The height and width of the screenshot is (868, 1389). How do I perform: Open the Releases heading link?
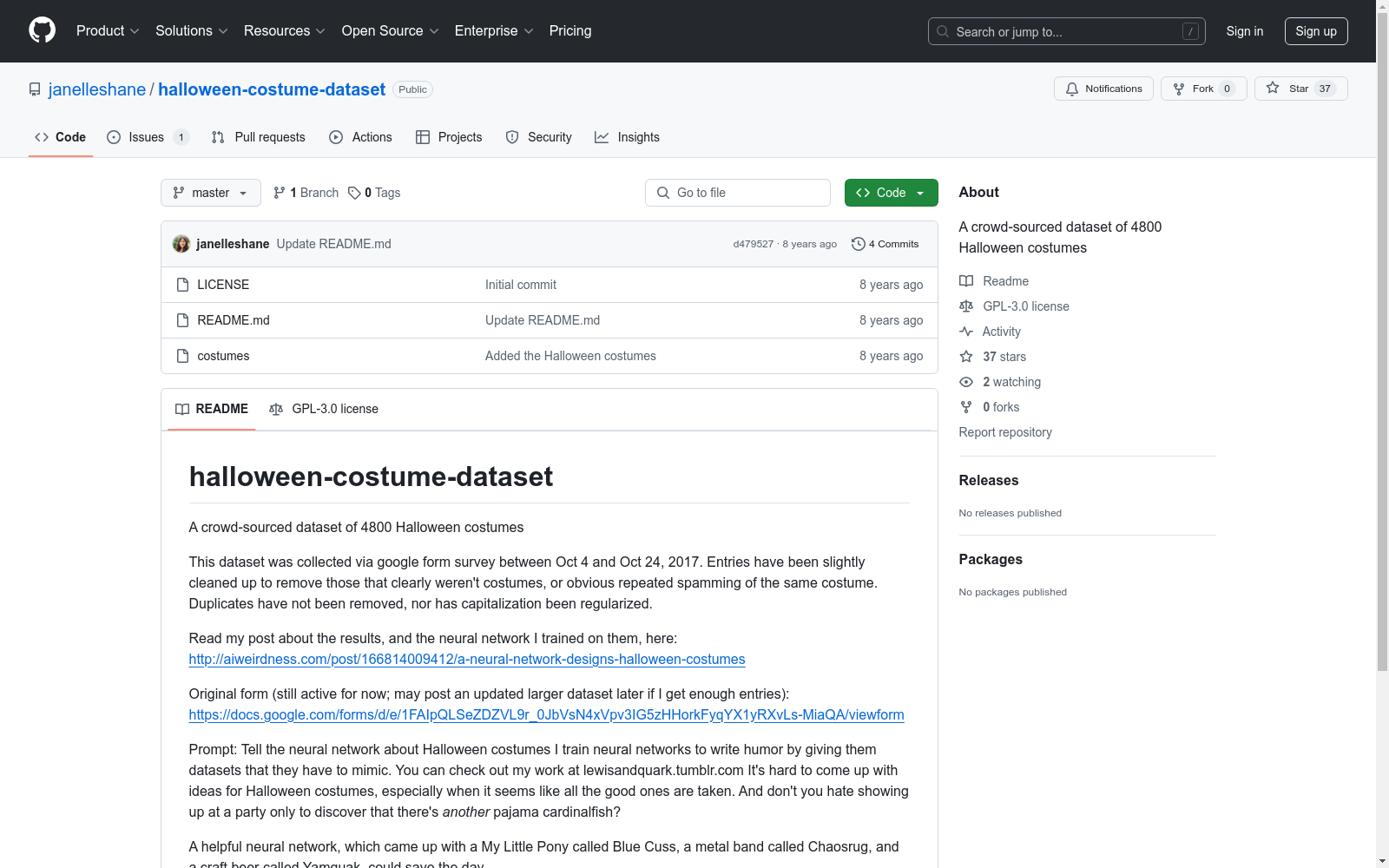click(x=989, y=480)
